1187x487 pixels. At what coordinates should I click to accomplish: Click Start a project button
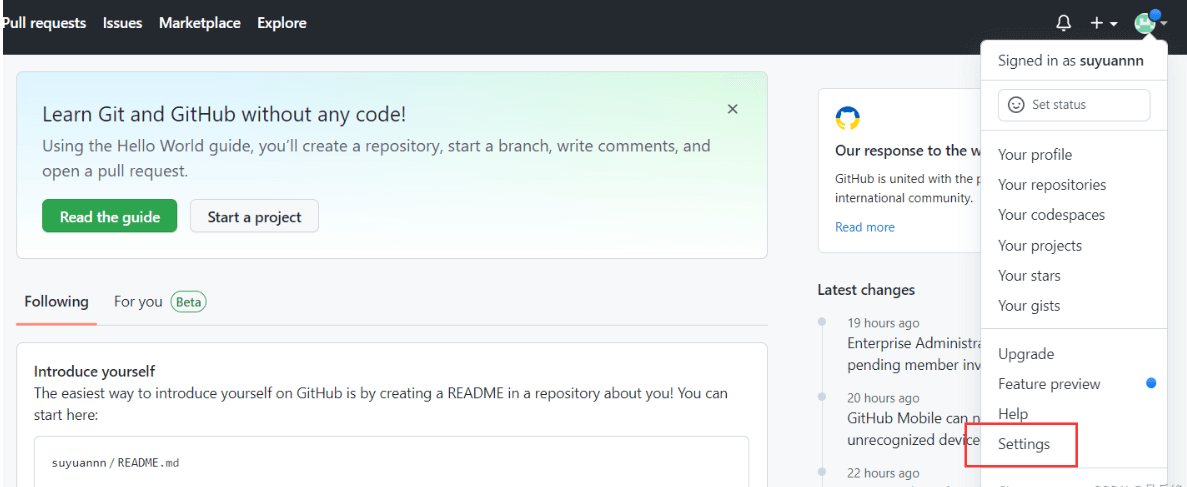254,216
